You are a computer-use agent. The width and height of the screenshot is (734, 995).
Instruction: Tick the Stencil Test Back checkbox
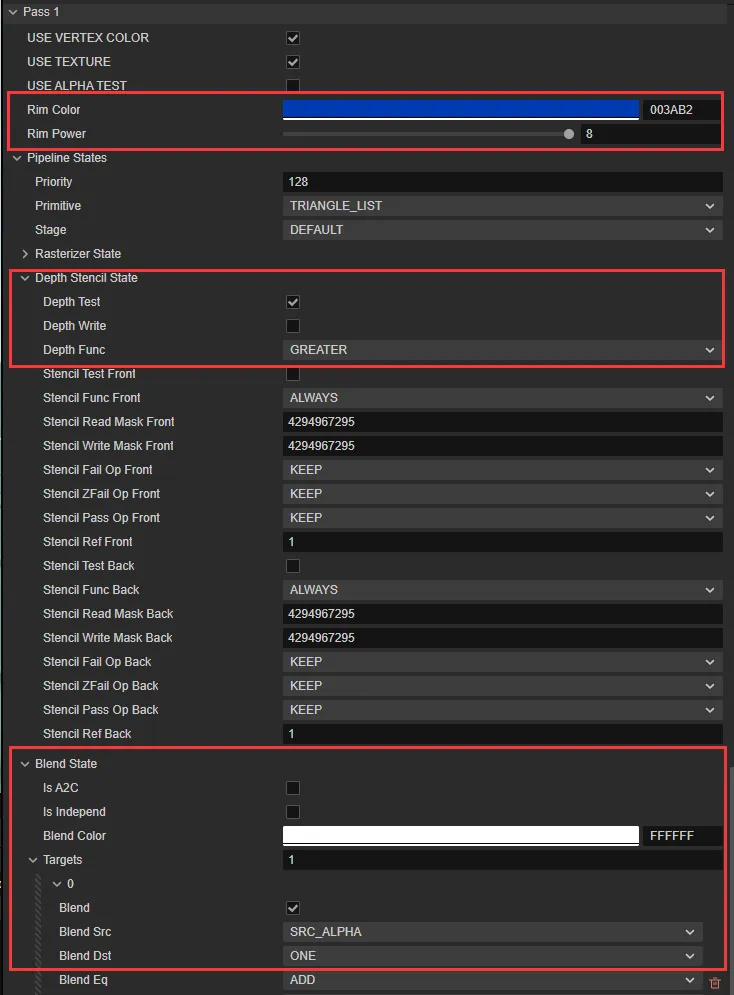pos(292,566)
